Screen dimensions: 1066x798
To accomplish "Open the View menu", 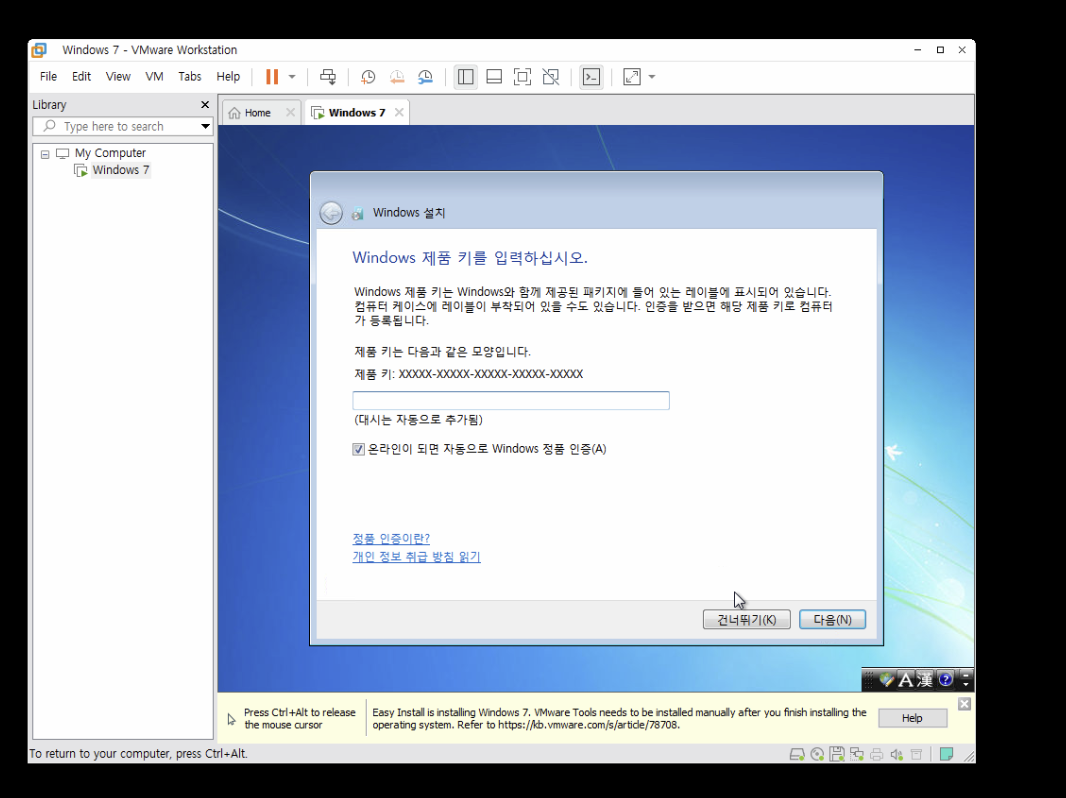I will [x=118, y=76].
